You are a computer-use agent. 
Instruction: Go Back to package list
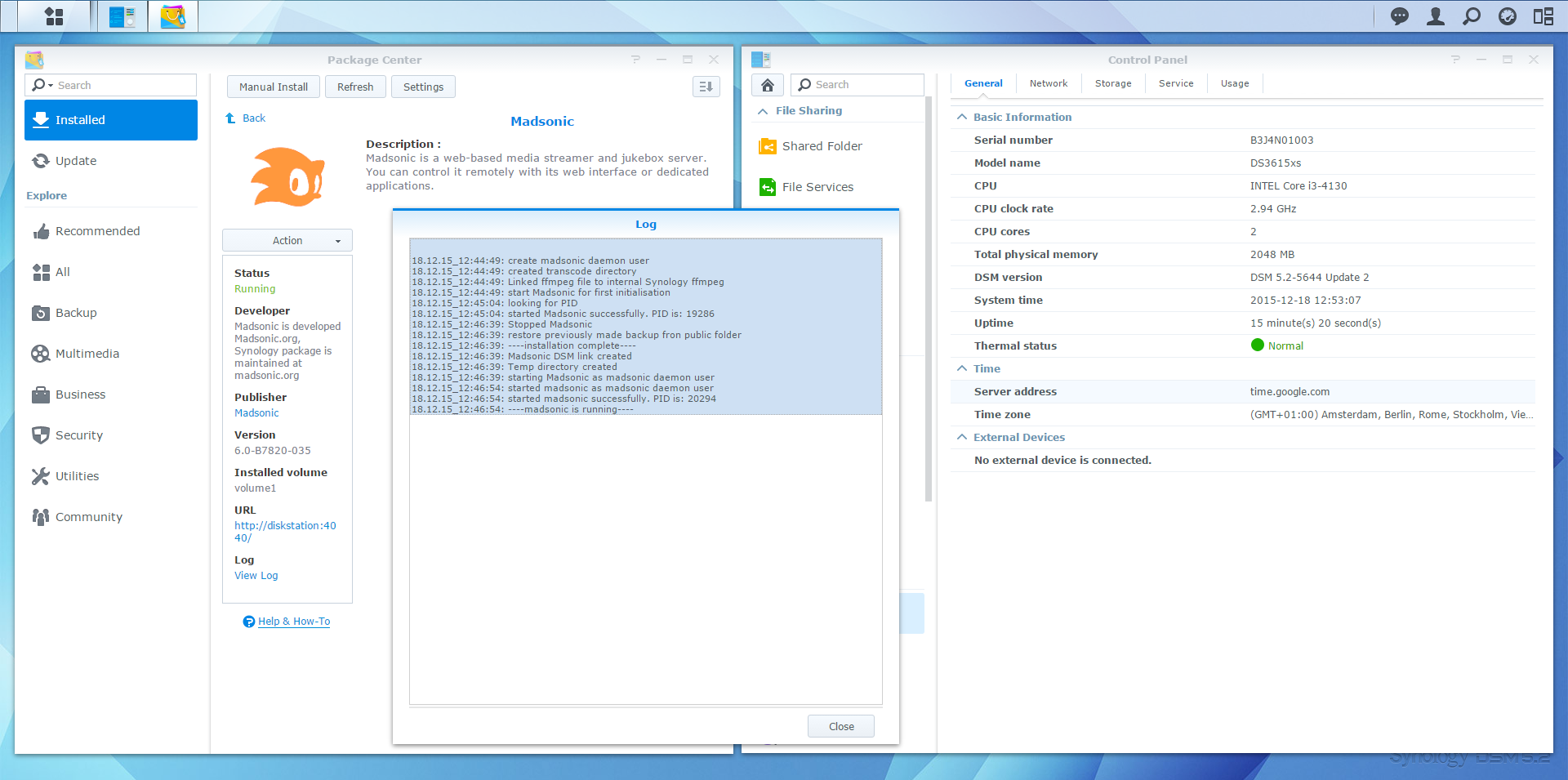[x=246, y=118]
